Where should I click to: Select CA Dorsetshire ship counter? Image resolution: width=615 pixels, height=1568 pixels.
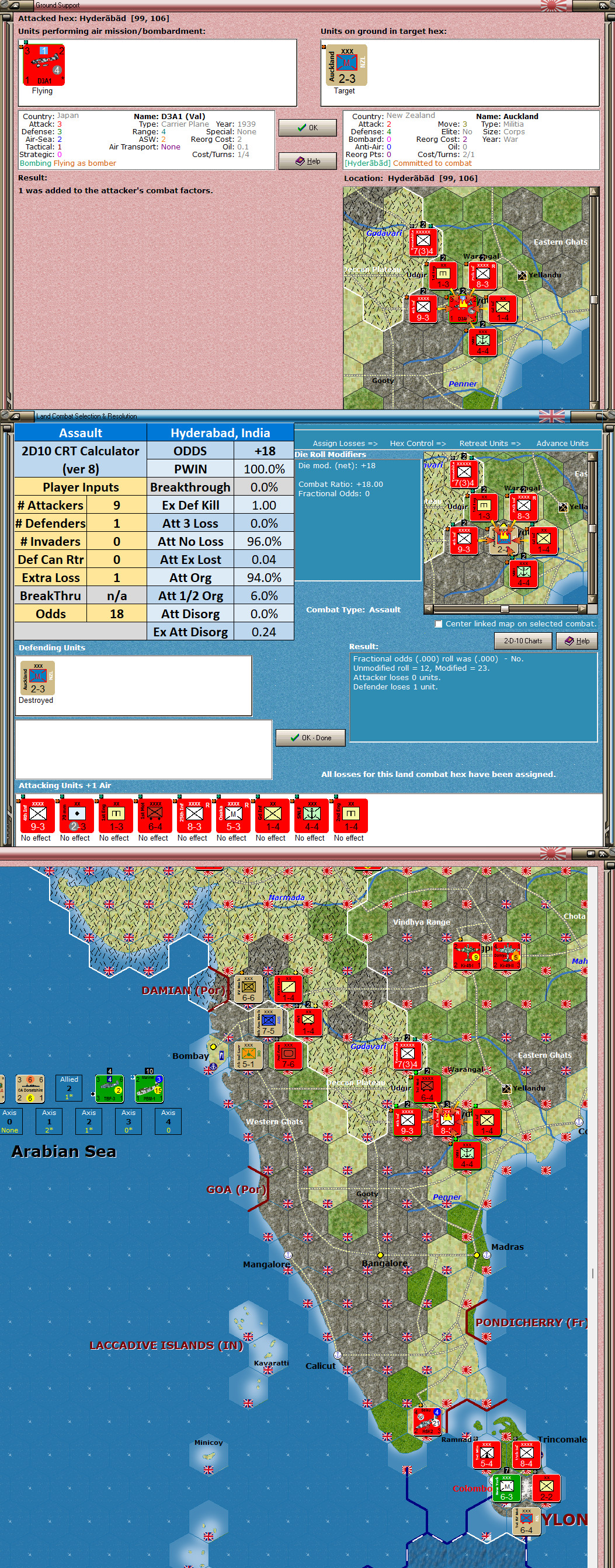pyautogui.click(x=30, y=1088)
